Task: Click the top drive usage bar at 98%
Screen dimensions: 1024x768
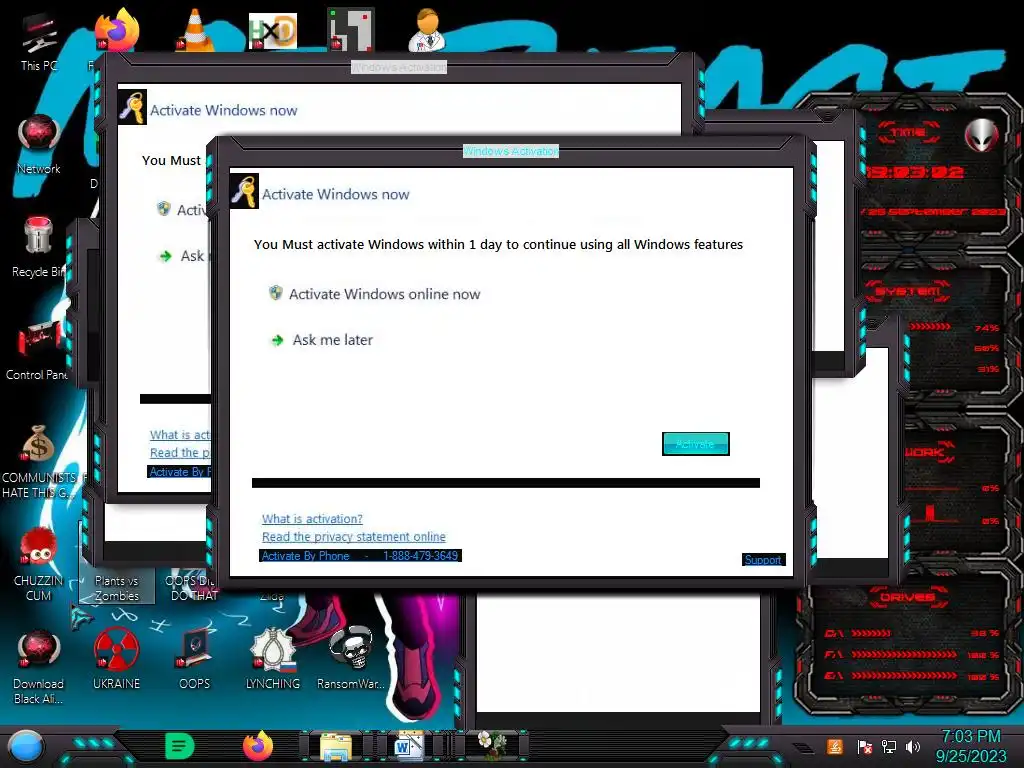Action: [x=871, y=633]
